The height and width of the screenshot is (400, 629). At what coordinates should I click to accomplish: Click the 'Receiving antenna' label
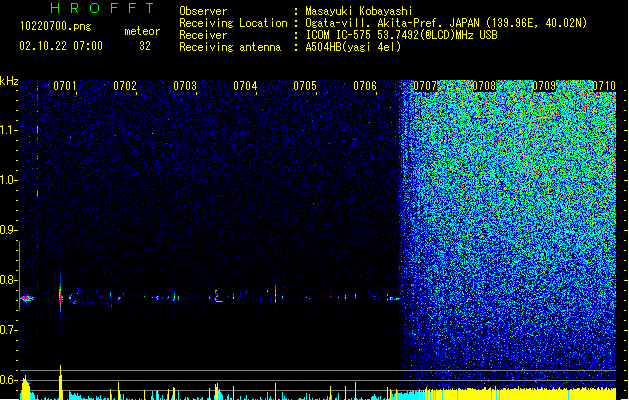click(230, 47)
